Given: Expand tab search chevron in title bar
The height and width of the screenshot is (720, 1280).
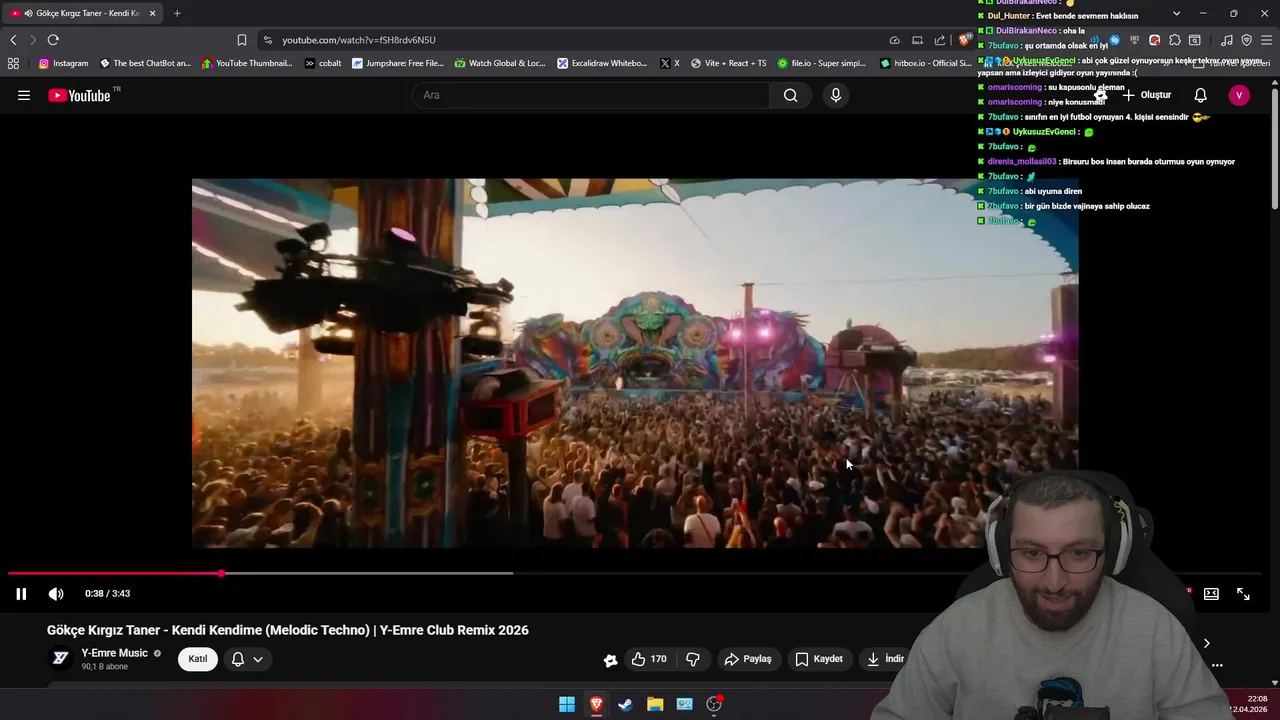Looking at the screenshot, I should coord(1176,13).
